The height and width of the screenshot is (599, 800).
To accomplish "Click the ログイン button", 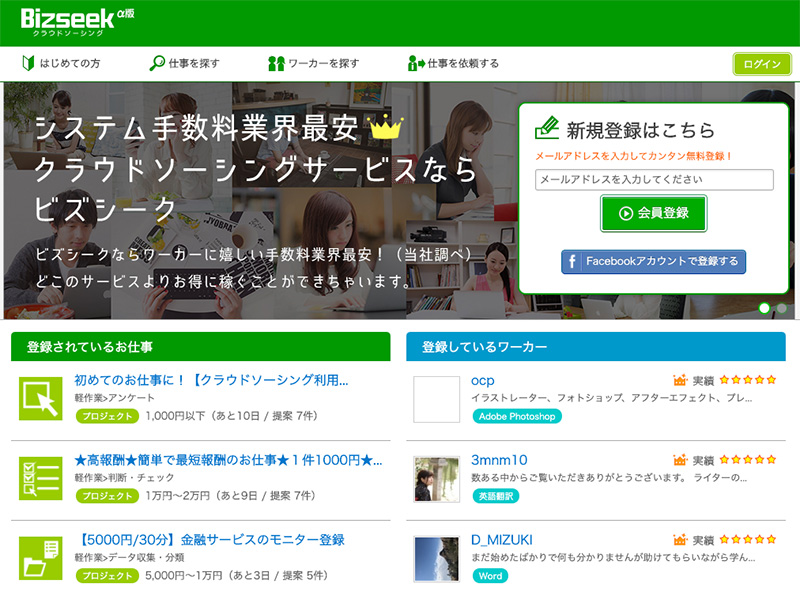I will tap(762, 64).
